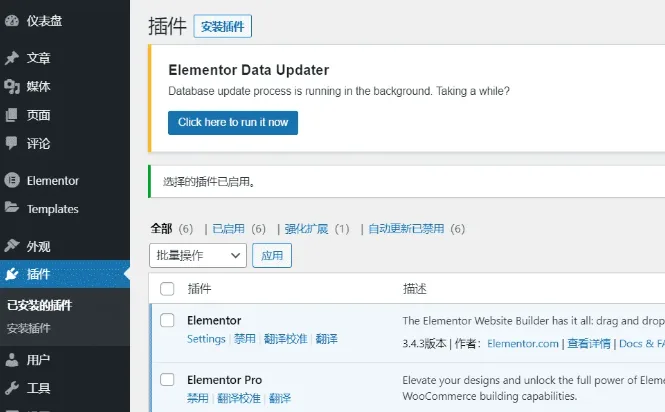Filter plugins by 自动更新已禁用
The width and height of the screenshot is (665, 412).
click(x=406, y=229)
